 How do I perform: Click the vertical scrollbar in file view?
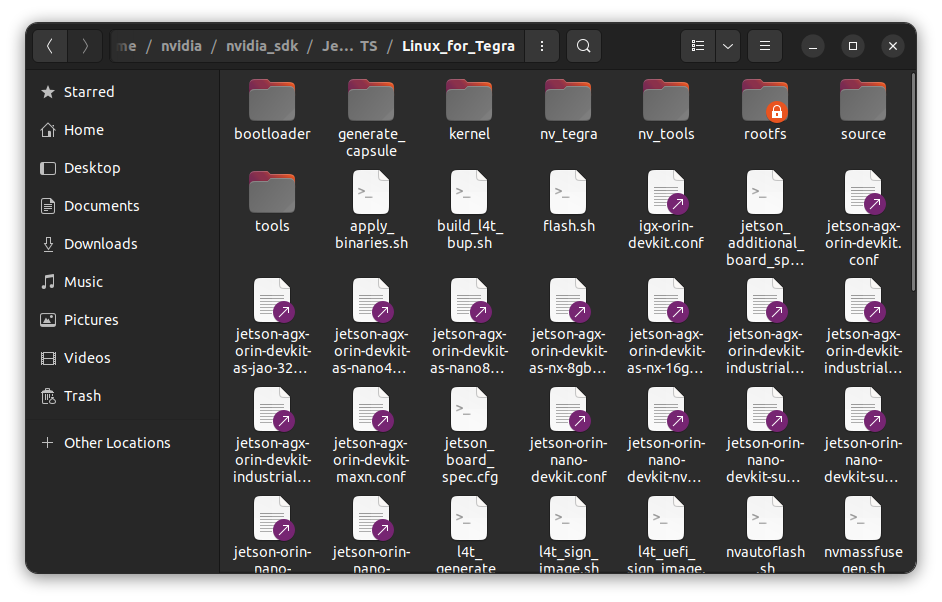click(913, 183)
